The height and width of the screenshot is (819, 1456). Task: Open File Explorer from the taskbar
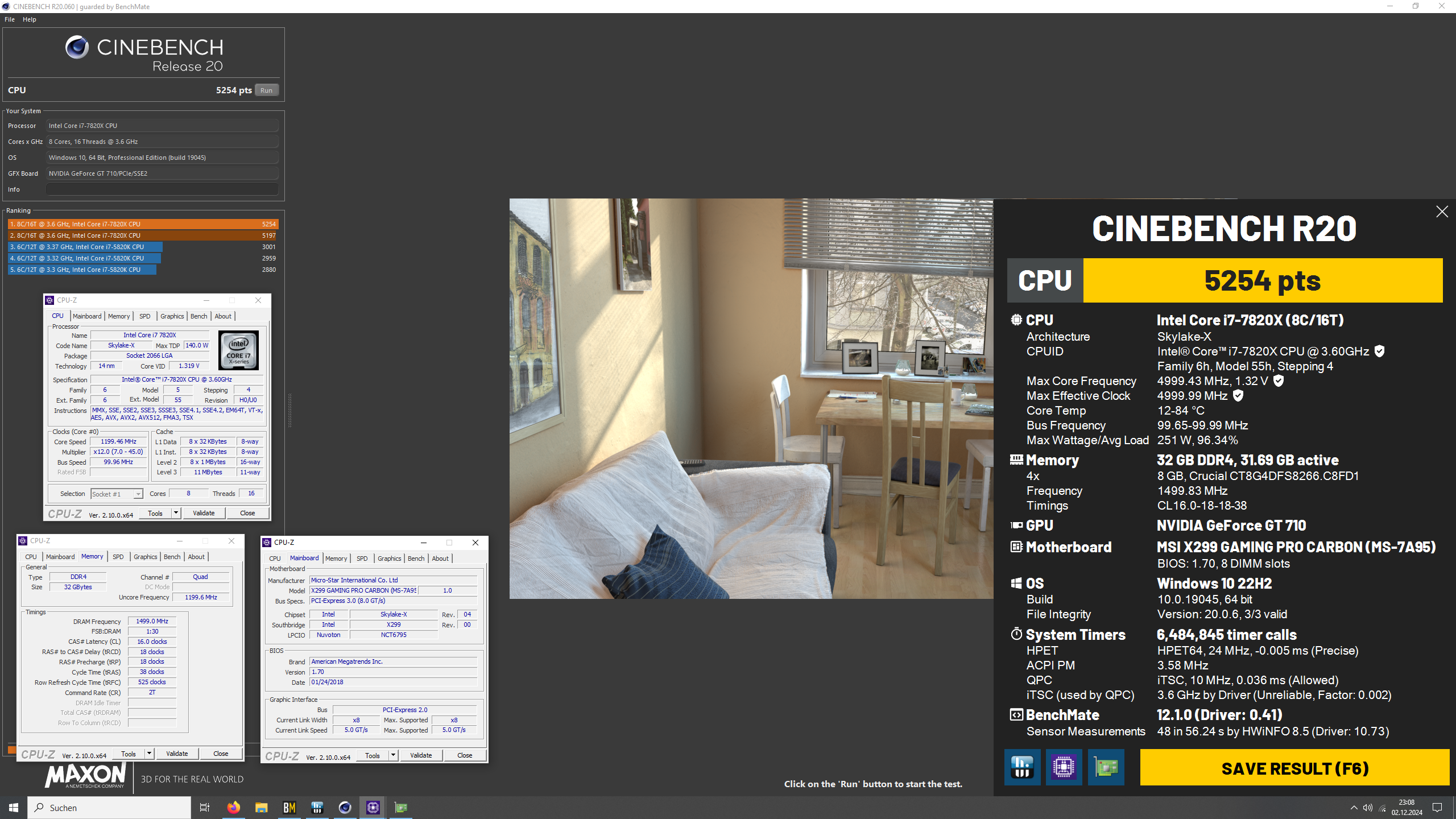coord(261,808)
